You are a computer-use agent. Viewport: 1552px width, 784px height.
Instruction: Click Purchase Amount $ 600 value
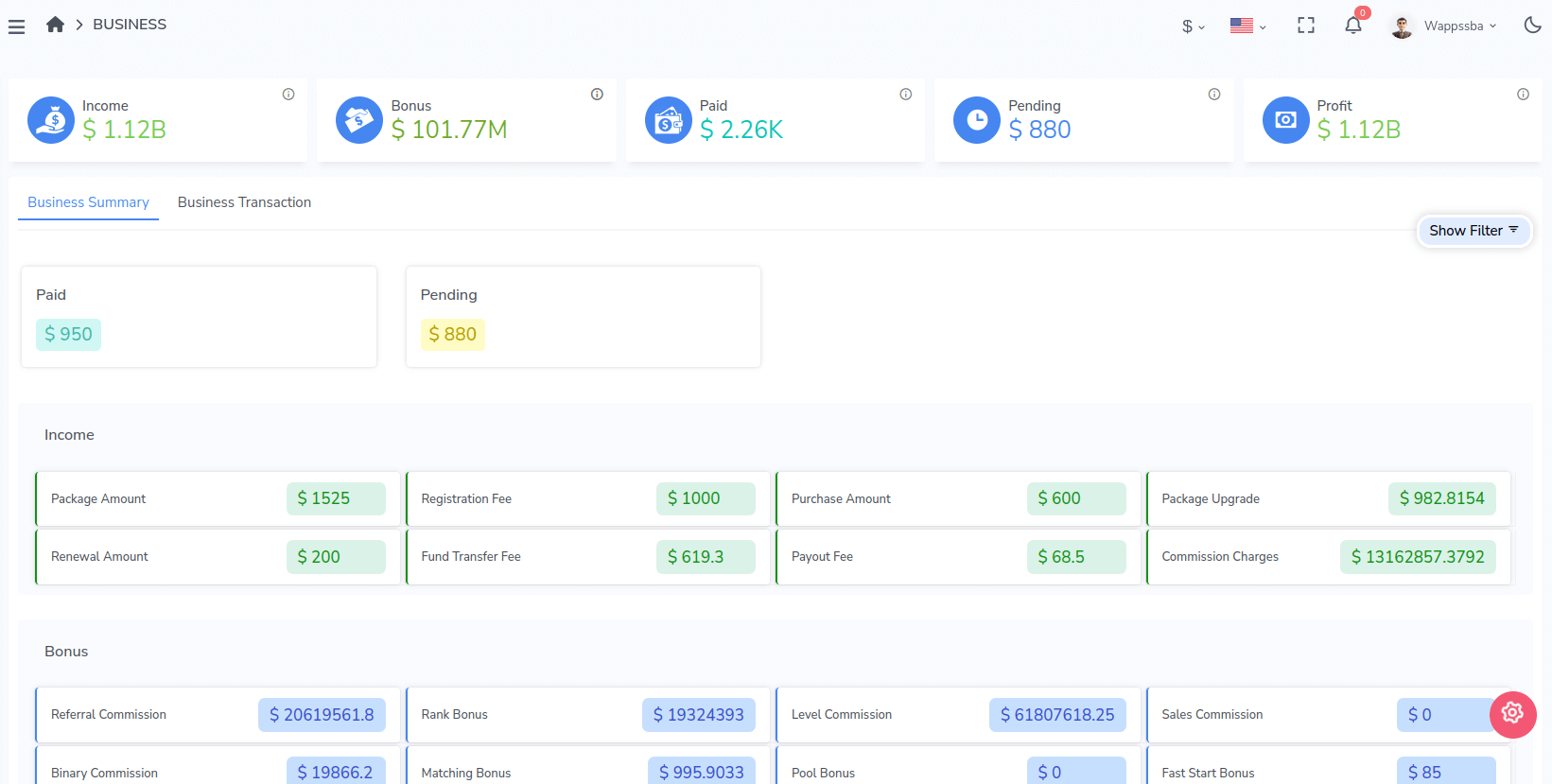click(x=1076, y=498)
